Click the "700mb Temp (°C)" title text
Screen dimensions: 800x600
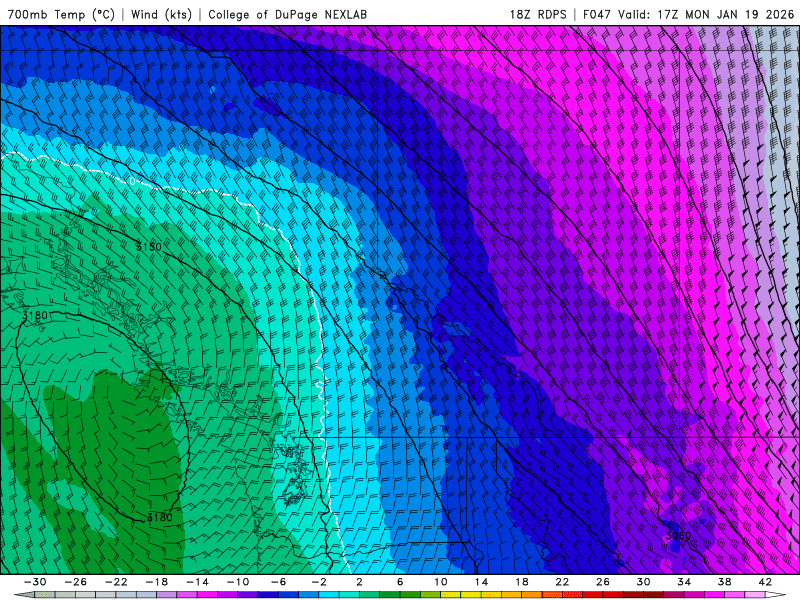(61, 14)
